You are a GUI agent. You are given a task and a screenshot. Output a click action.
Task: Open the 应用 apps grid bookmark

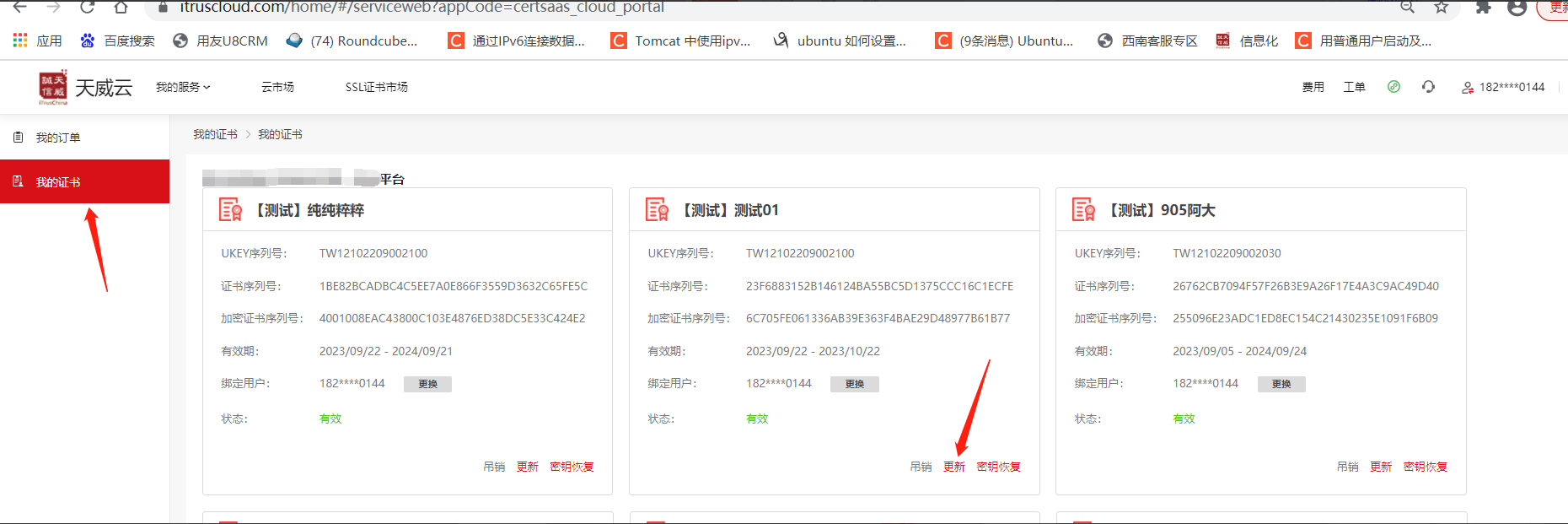38,41
